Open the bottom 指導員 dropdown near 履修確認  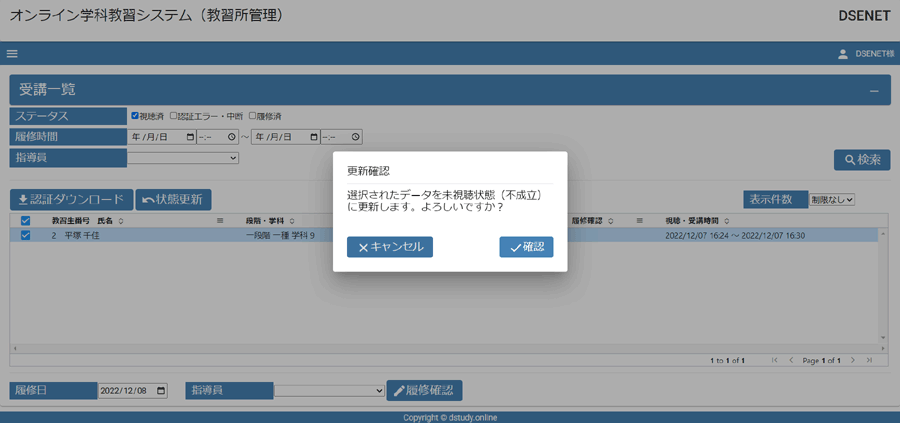pyautogui.click(x=329, y=390)
